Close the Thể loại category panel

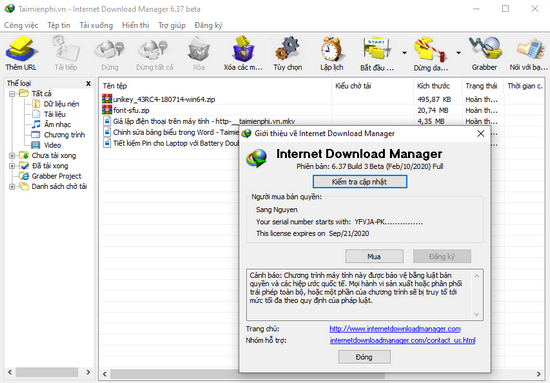[x=88, y=83]
